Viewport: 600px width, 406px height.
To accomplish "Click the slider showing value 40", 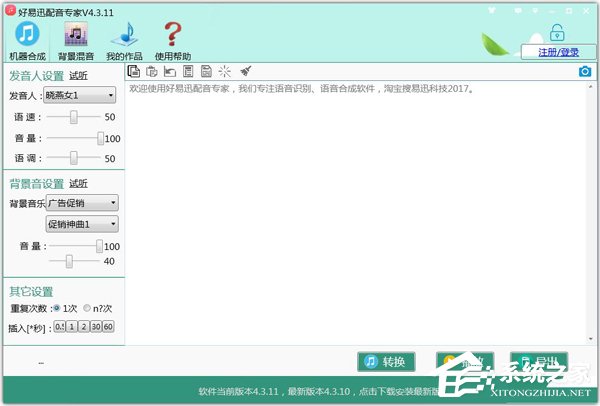I will click(x=69, y=261).
